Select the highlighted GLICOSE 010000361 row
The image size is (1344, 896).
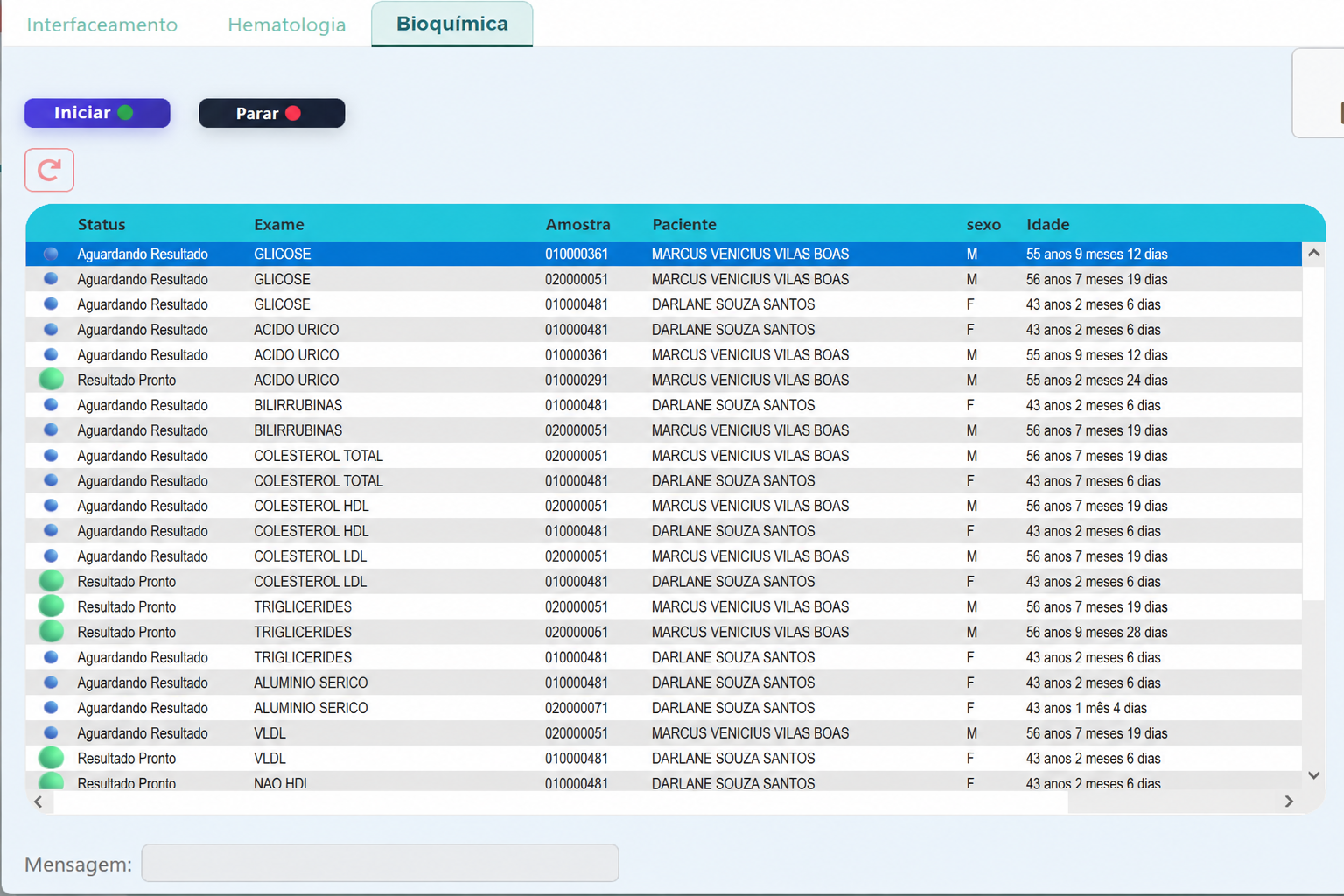pyautogui.click(x=664, y=254)
